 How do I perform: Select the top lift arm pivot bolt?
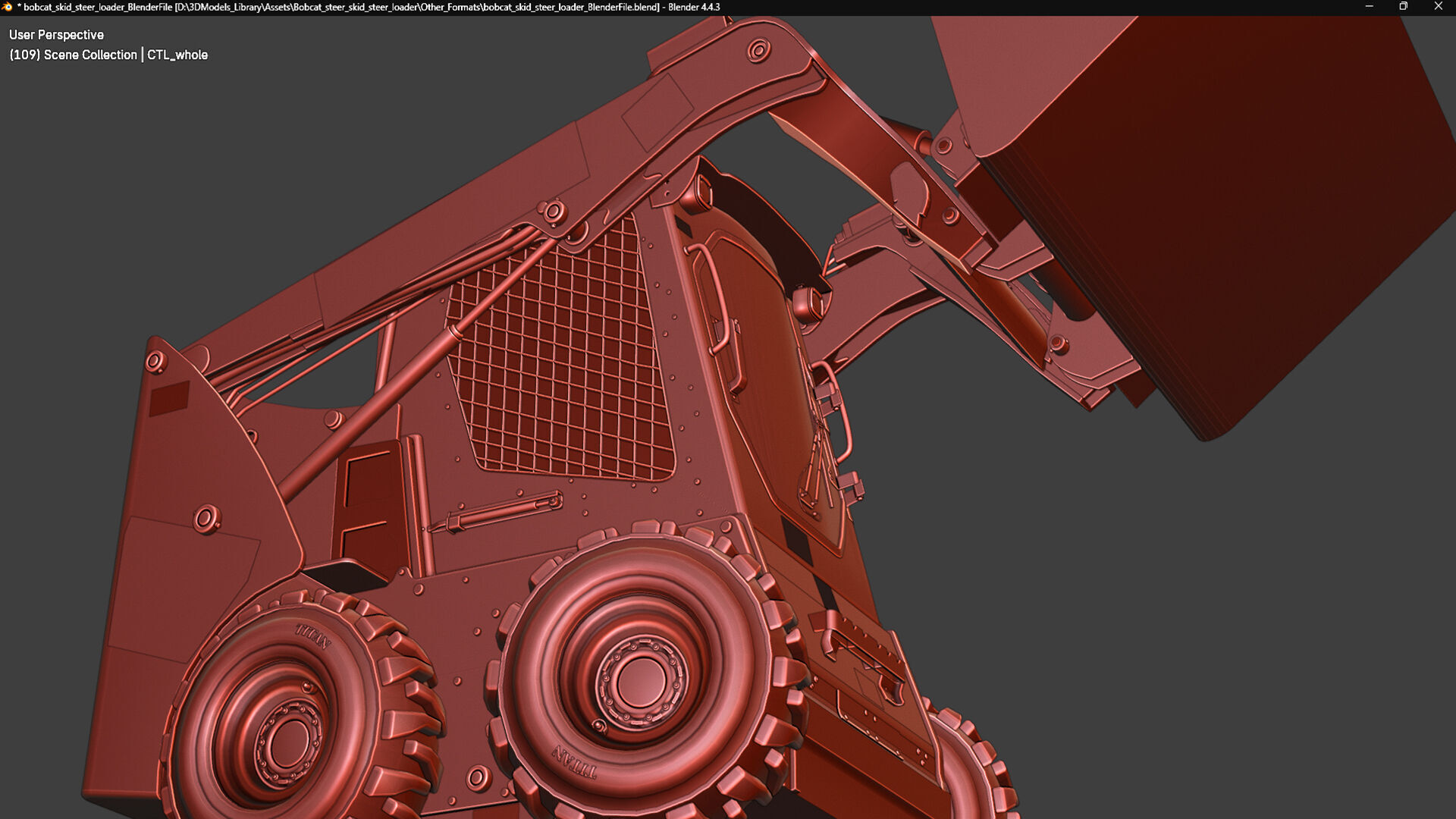coord(758,51)
